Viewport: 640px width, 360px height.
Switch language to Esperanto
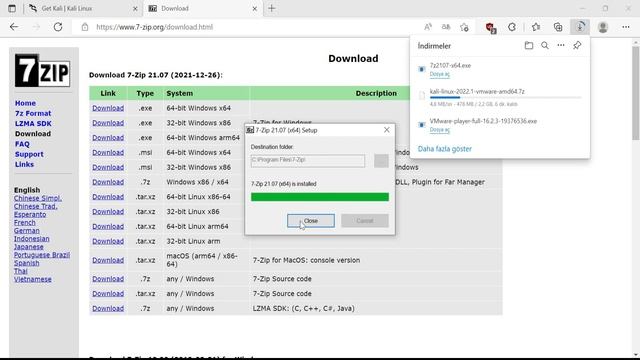pos(30,215)
